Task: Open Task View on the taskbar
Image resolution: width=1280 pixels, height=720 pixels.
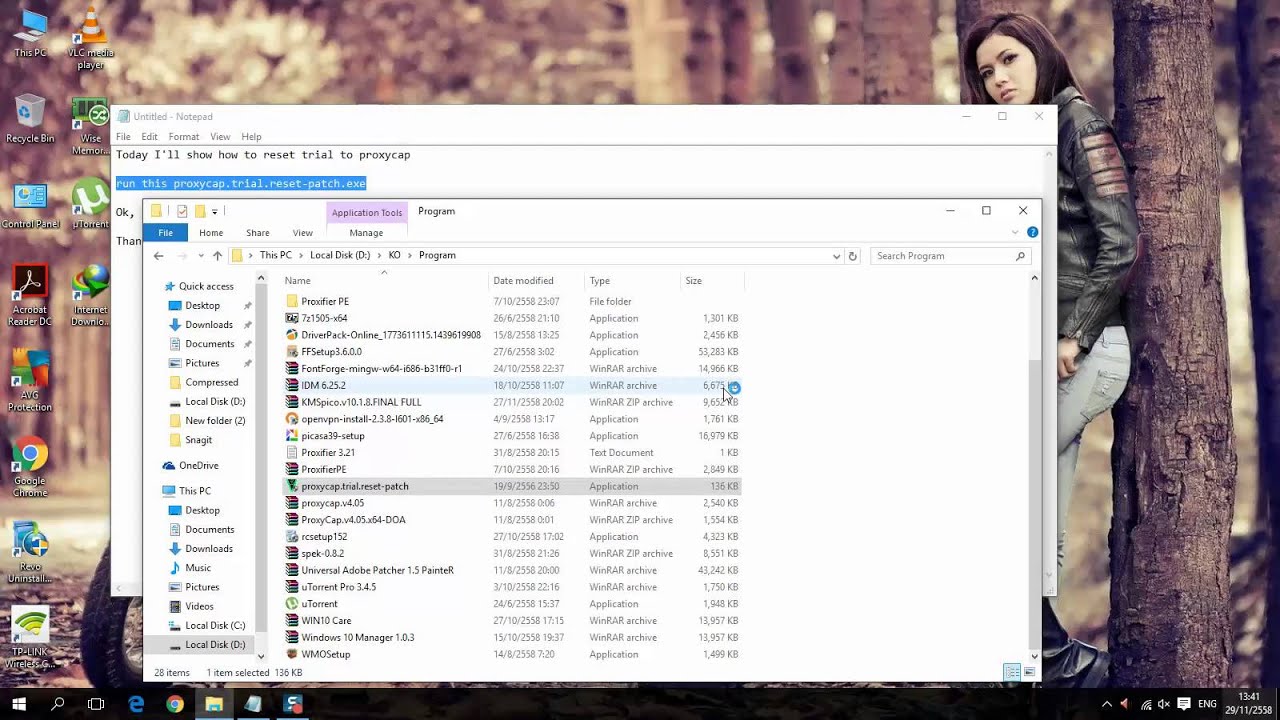Action: click(96, 704)
